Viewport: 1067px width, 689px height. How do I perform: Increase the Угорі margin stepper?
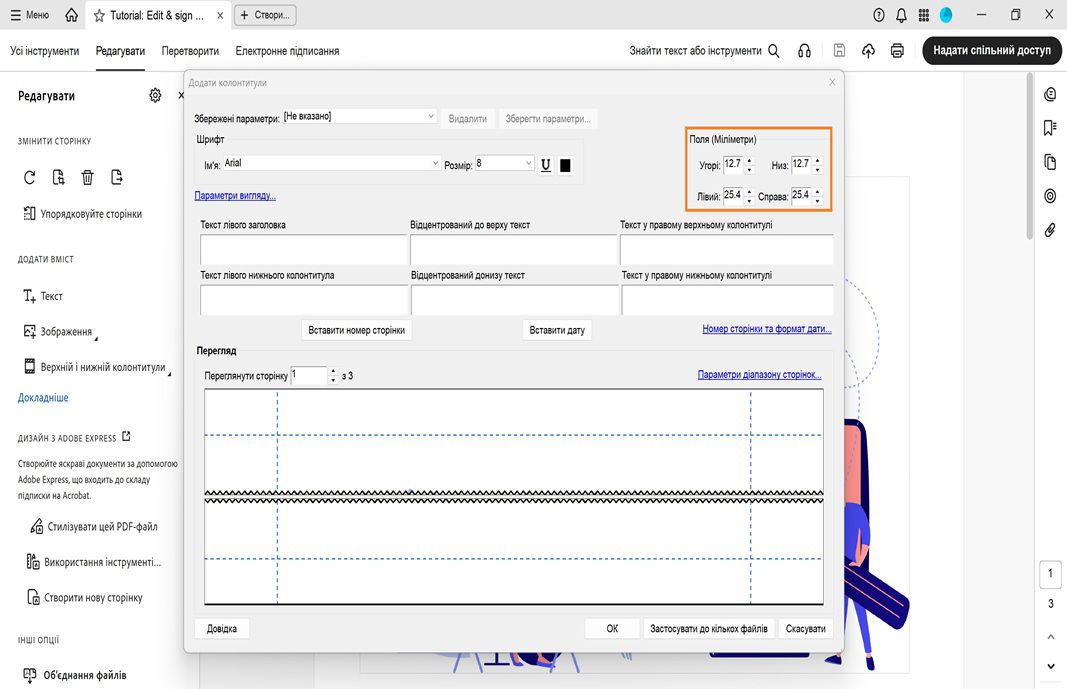click(x=750, y=161)
